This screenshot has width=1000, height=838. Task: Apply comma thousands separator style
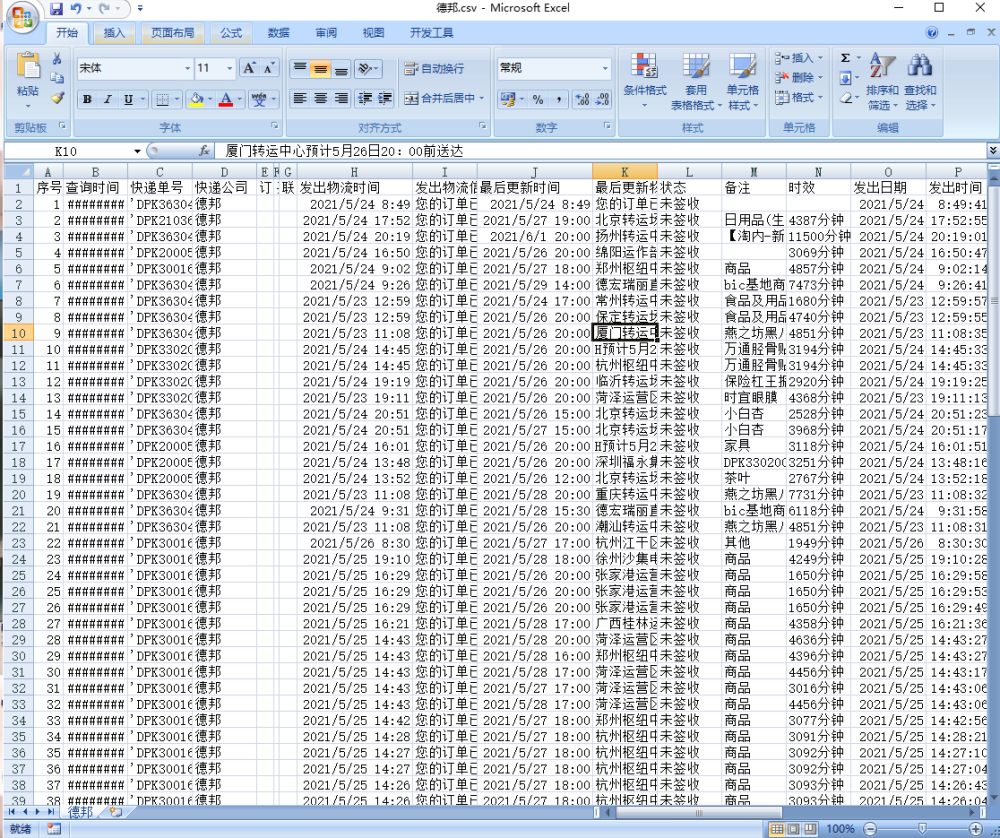(559, 99)
